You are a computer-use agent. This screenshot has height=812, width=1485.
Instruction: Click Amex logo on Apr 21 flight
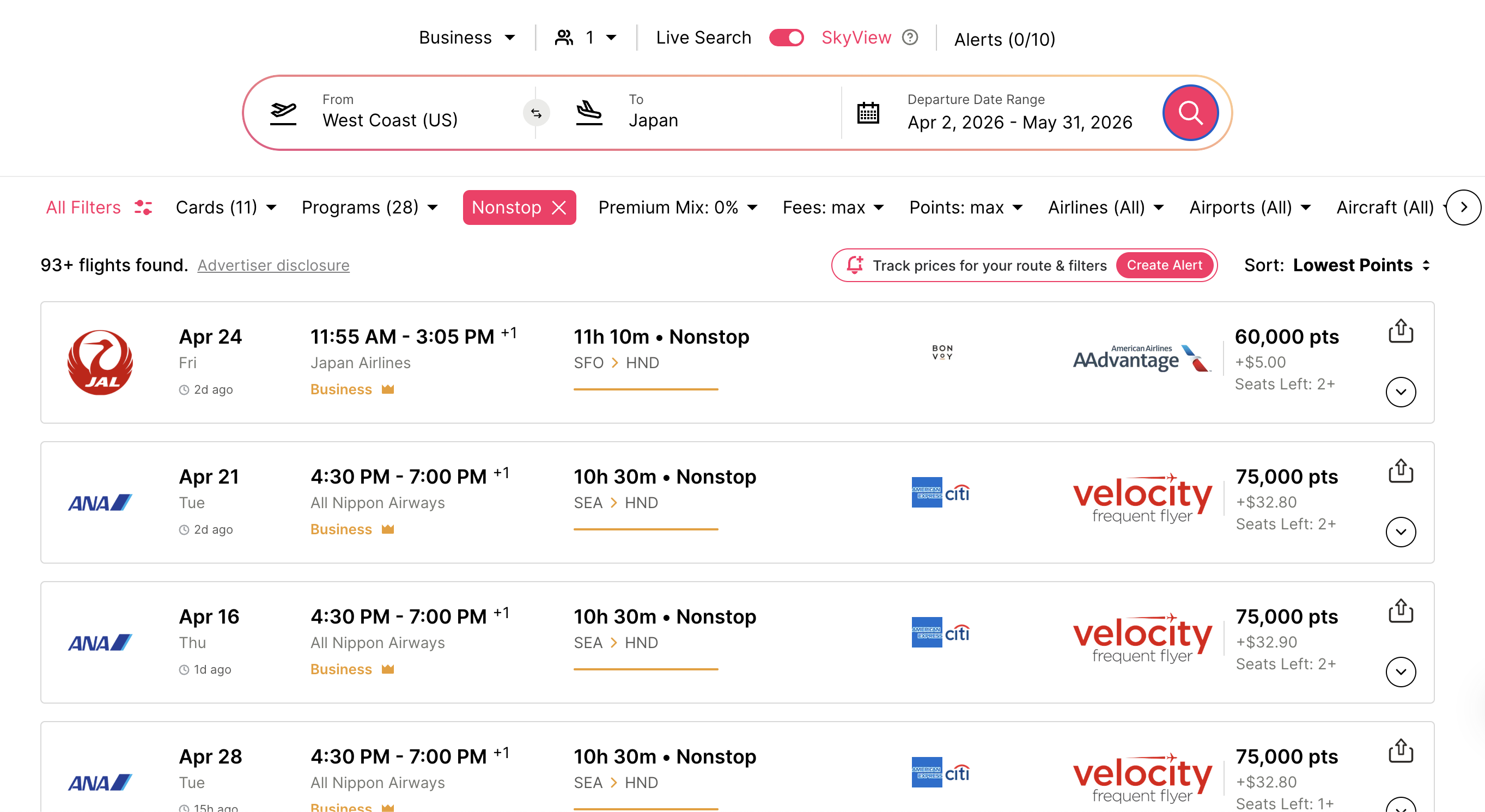click(x=927, y=492)
